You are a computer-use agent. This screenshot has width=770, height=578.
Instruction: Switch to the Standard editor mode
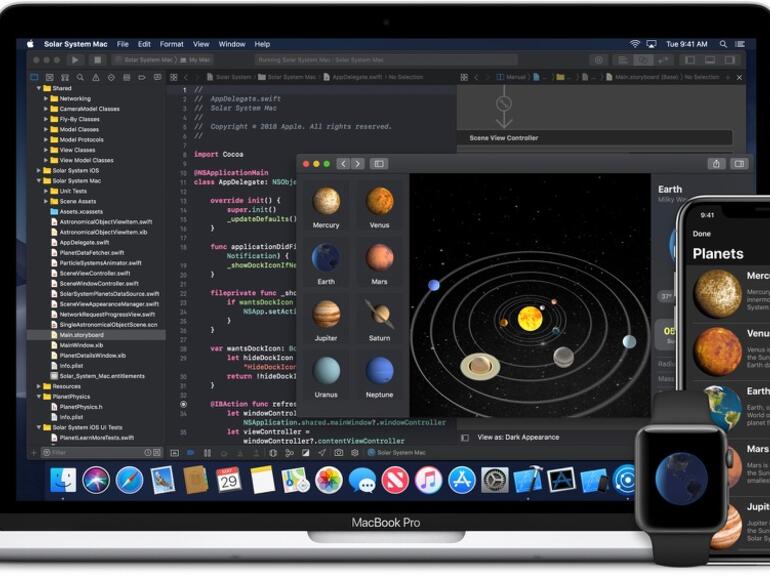pos(623,60)
